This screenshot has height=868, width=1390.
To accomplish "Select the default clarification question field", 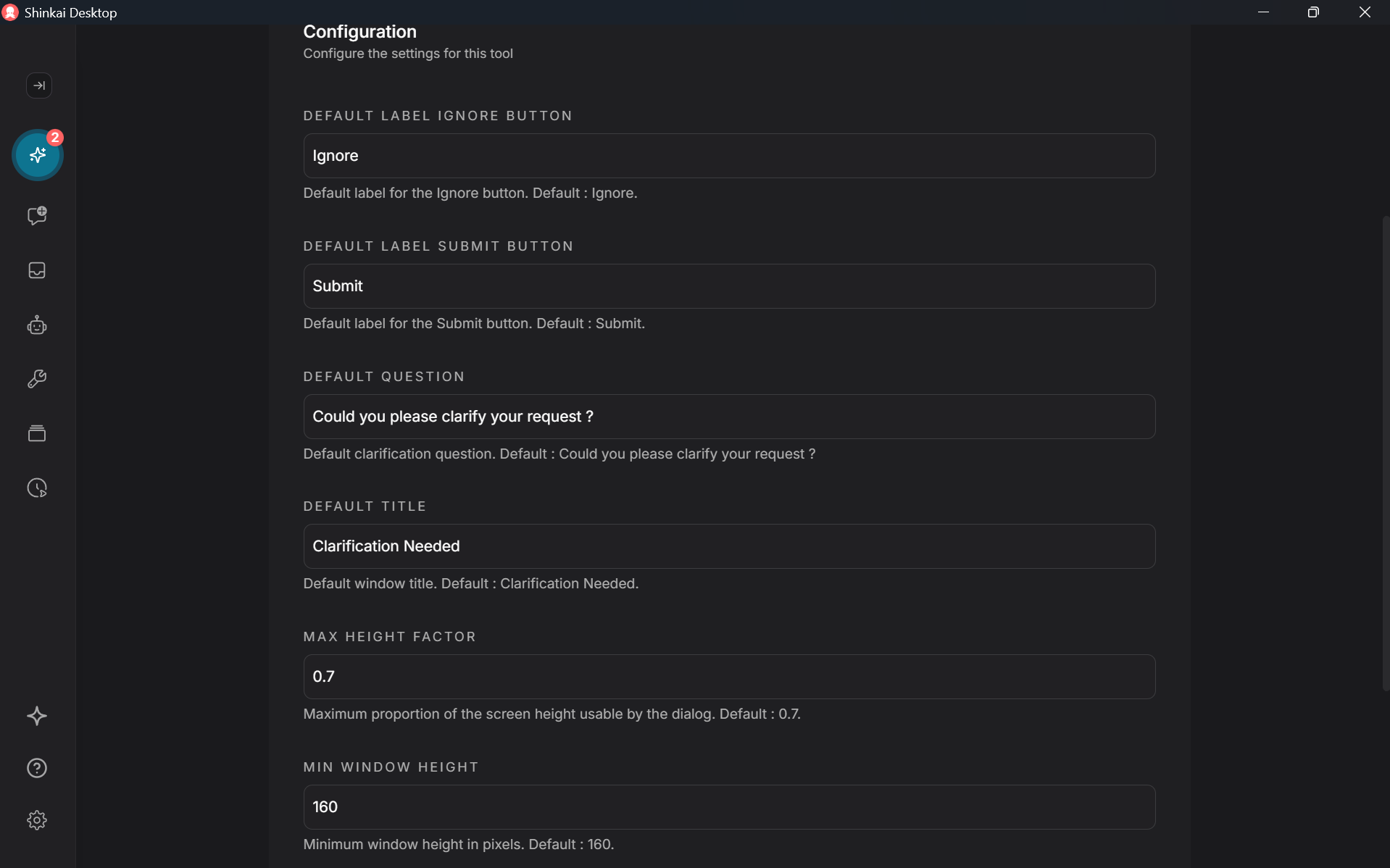I will click(x=728, y=416).
